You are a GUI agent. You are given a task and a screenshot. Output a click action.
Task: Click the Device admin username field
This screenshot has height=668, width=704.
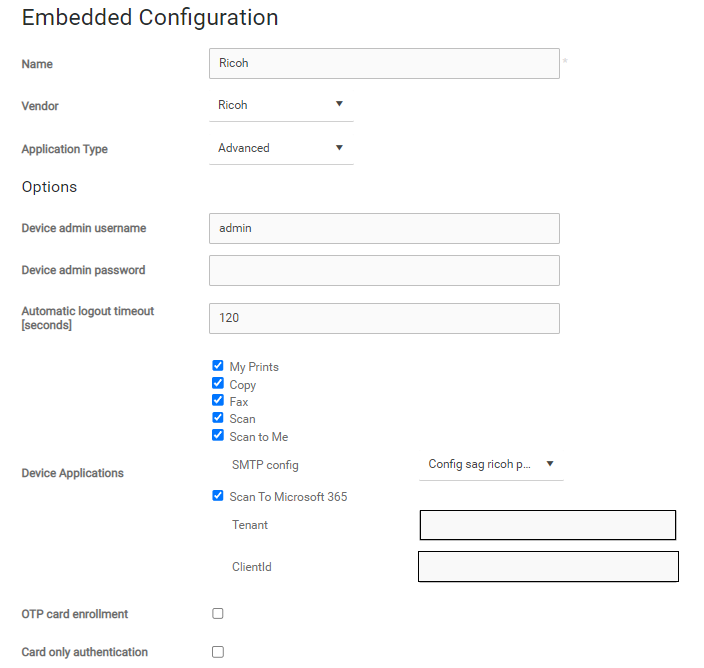click(x=384, y=228)
